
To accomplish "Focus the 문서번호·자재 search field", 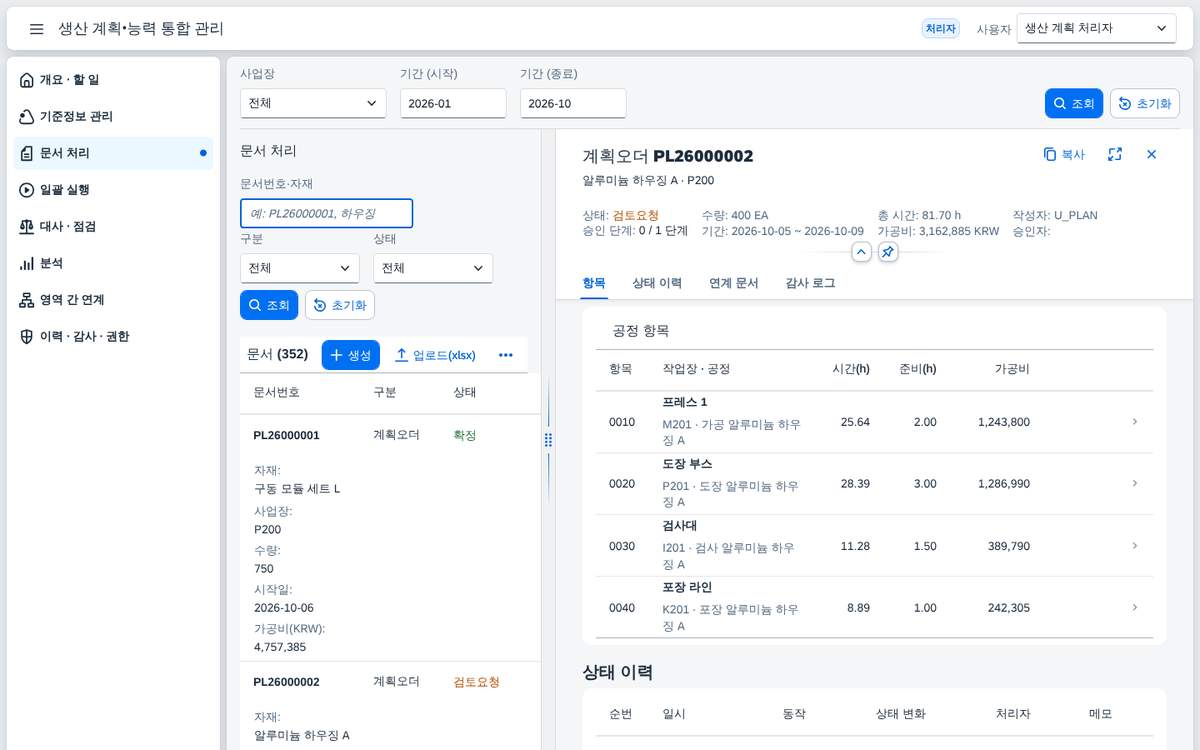I will [326, 213].
